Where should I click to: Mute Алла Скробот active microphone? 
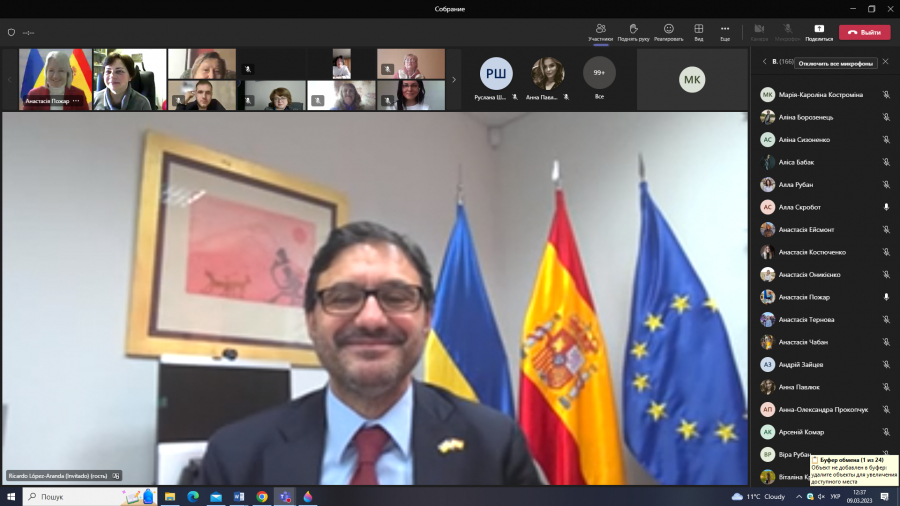(x=886, y=207)
